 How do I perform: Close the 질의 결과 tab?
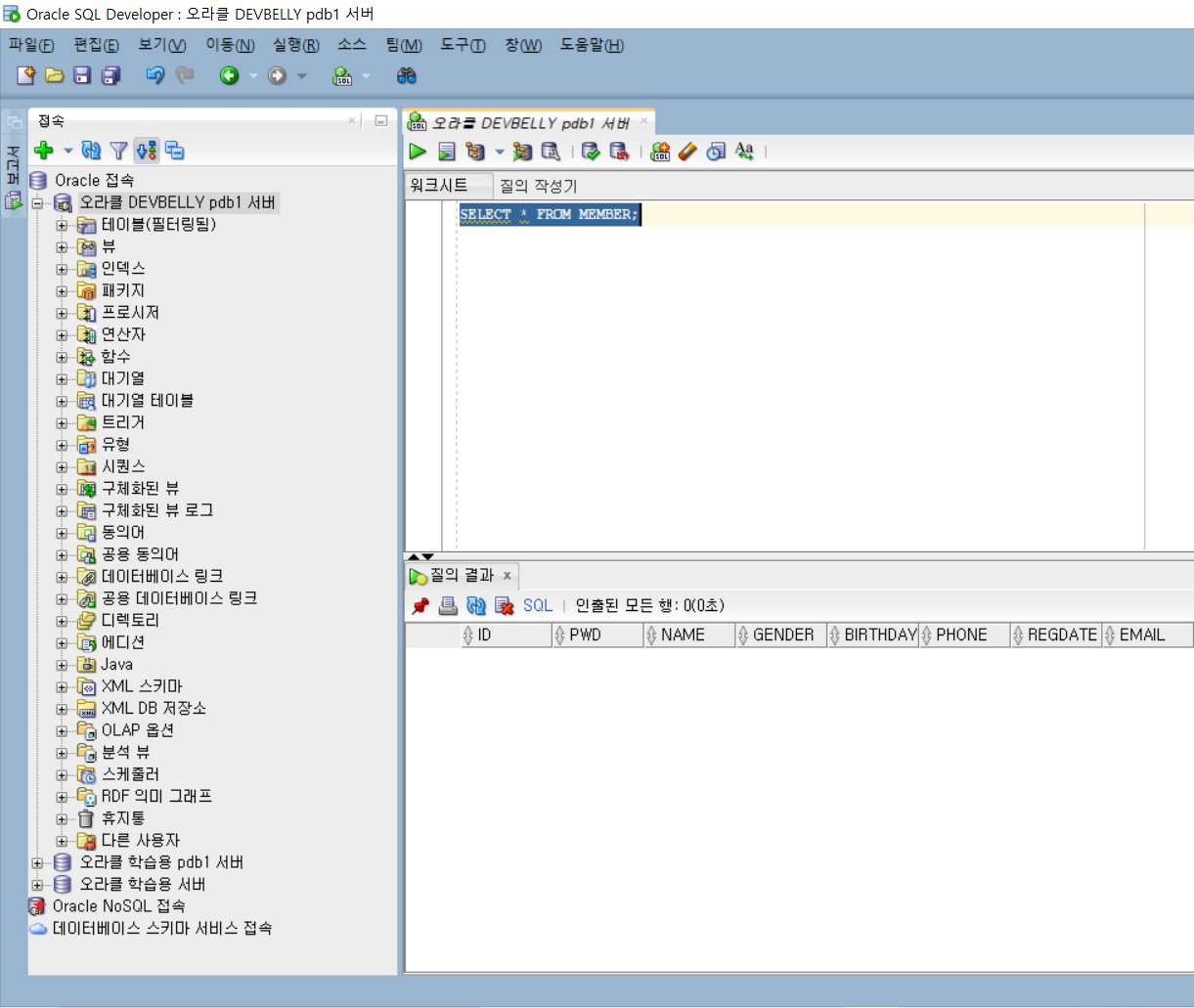click(x=507, y=576)
